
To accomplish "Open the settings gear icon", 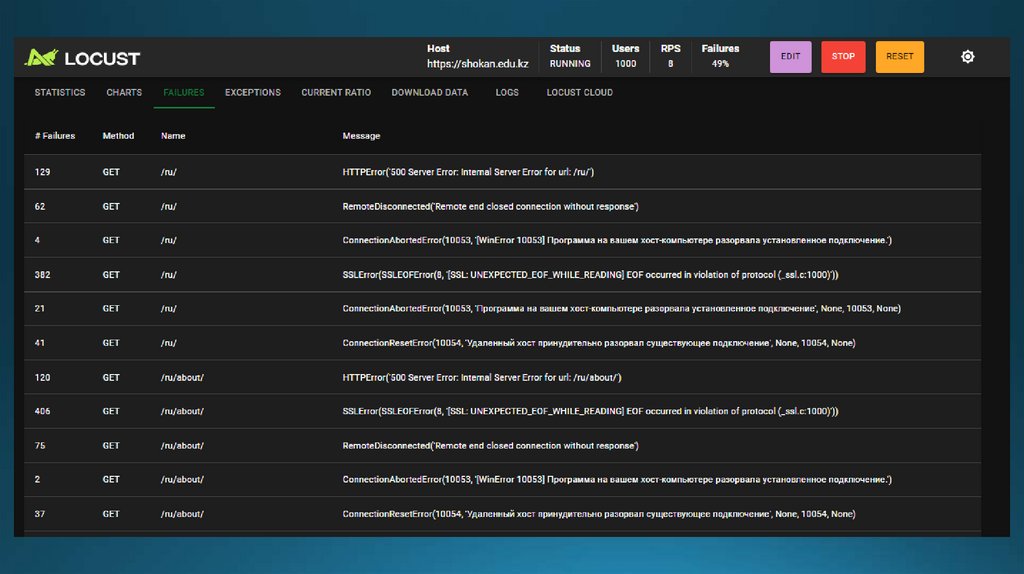I will click(x=967, y=57).
